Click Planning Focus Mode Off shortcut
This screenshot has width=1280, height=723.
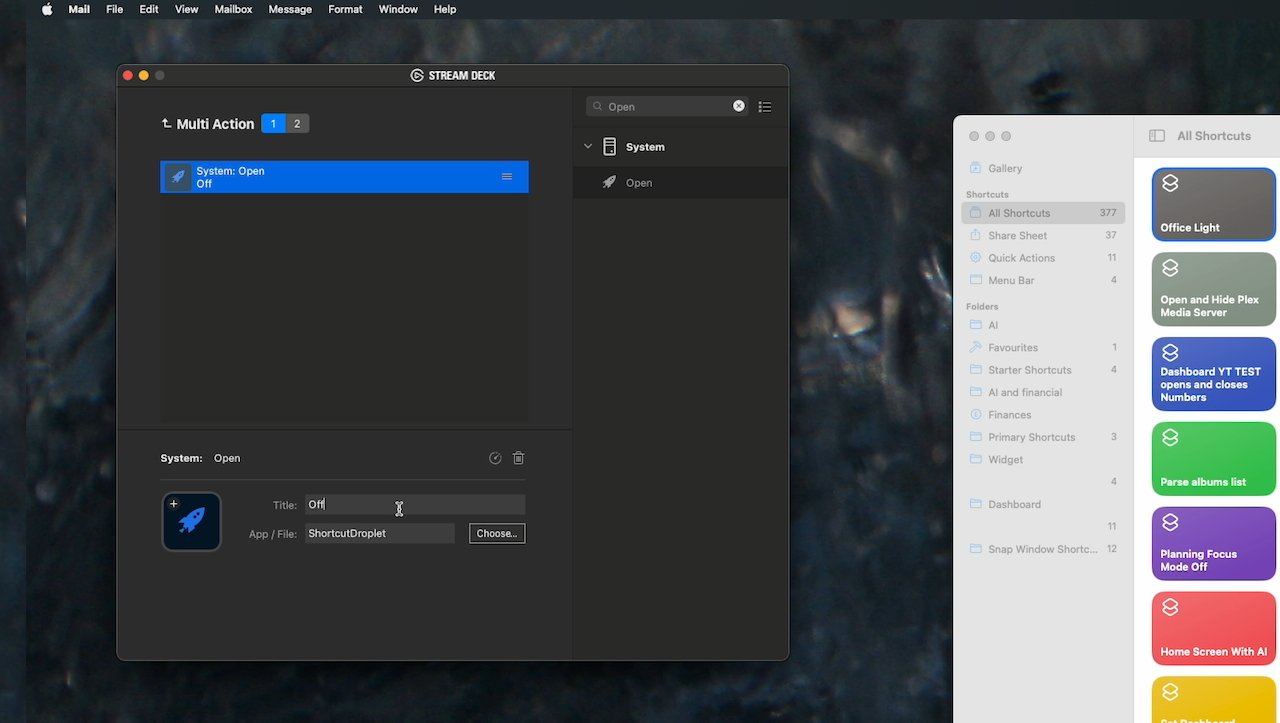[x=1214, y=544]
